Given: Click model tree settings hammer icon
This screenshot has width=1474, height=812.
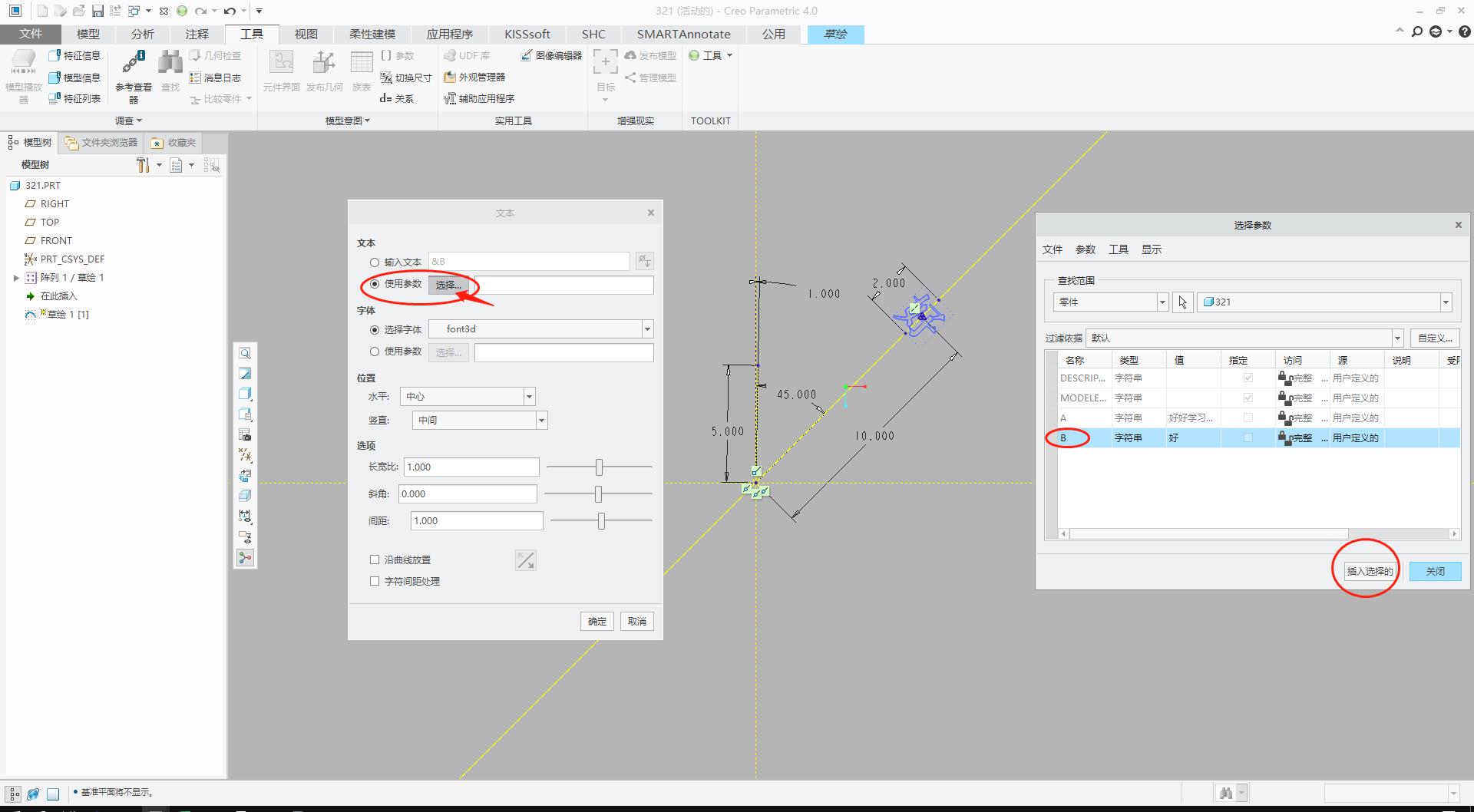Looking at the screenshot, I should click(143, 165).
